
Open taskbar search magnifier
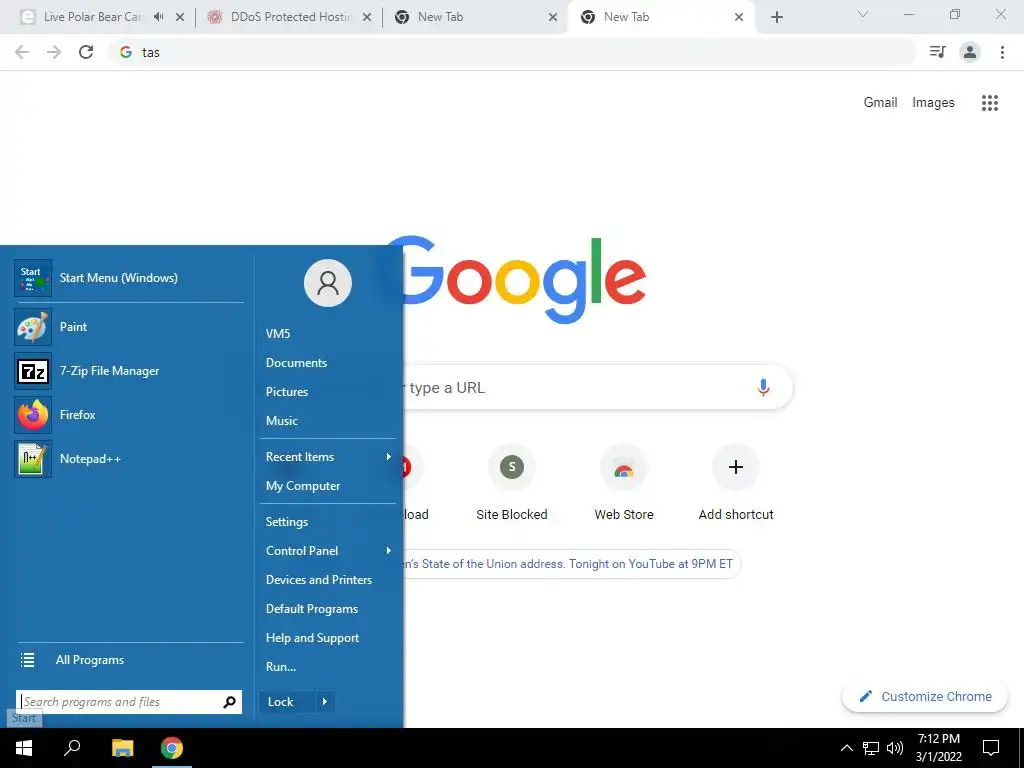click(72, 748)
